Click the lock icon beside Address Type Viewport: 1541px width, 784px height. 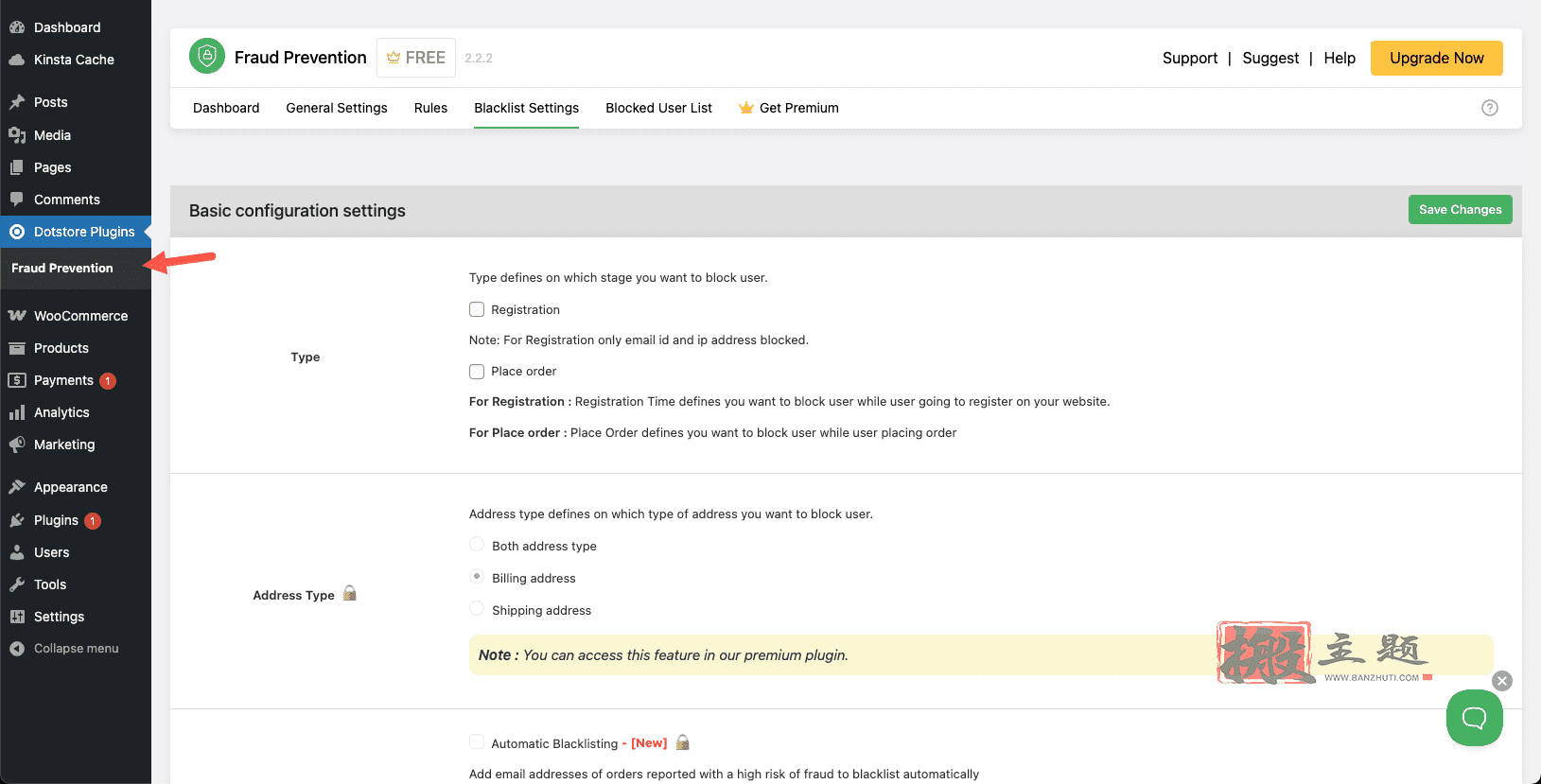[350, 593]
